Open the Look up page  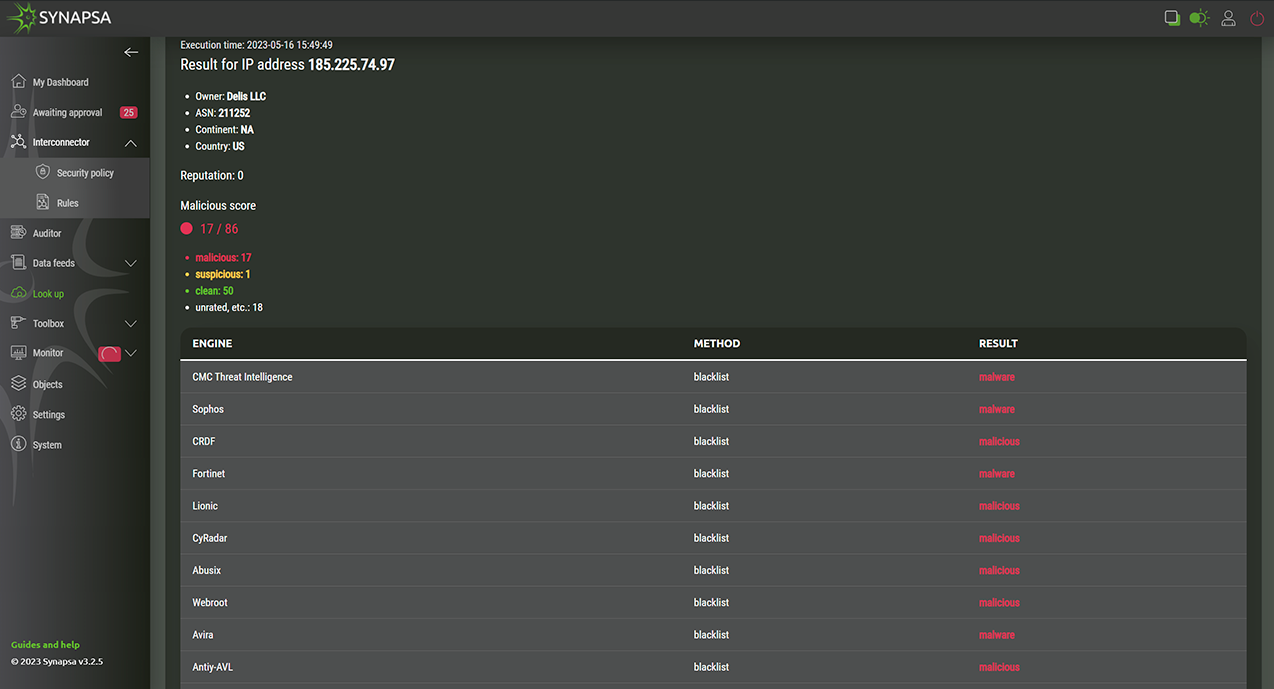48,294
